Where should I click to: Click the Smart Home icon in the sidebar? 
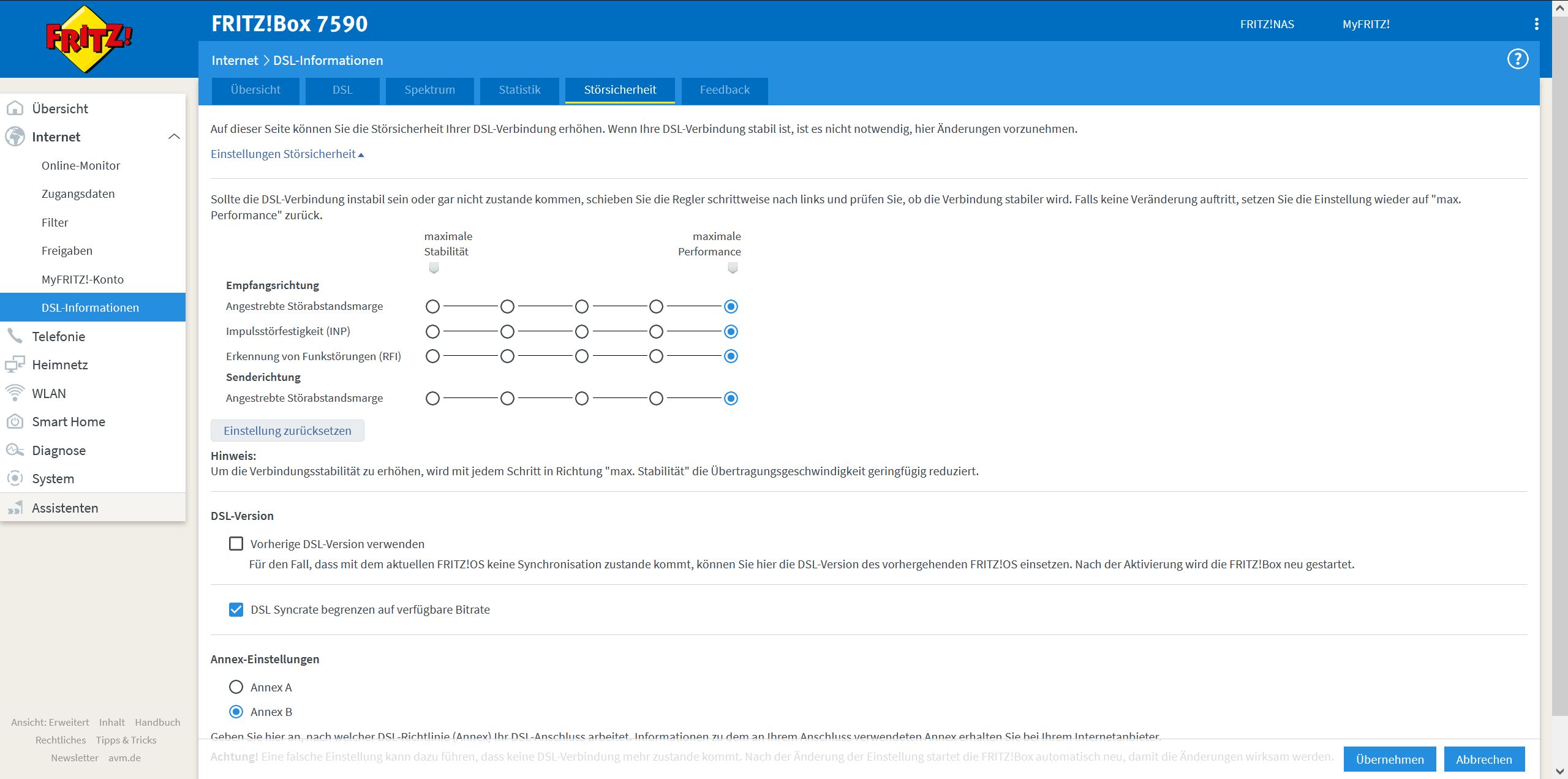pyautogui.click(x=15, y=421)
